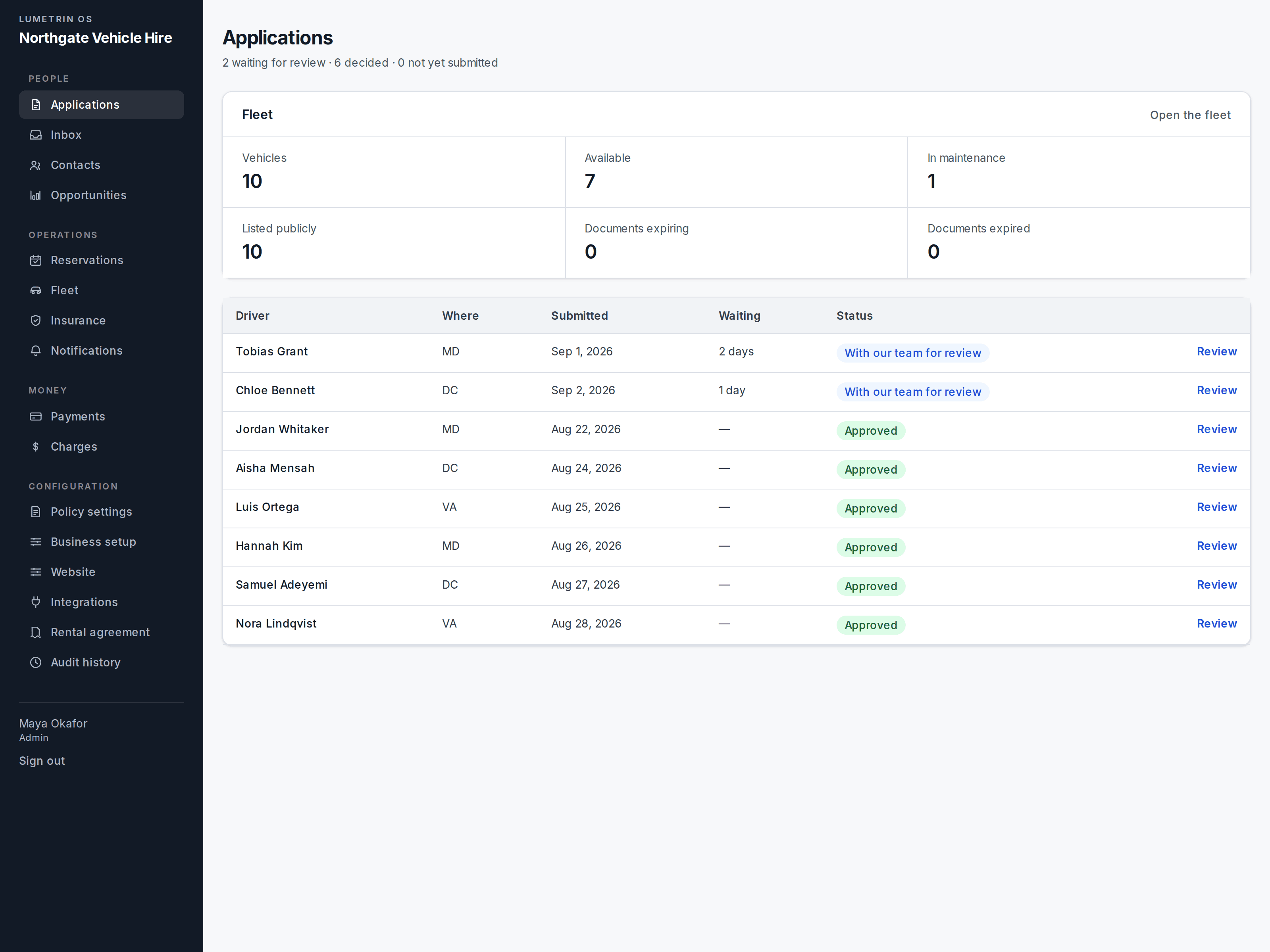
Task: Click the date Aug 27, 2026
Action: [585, 585]
